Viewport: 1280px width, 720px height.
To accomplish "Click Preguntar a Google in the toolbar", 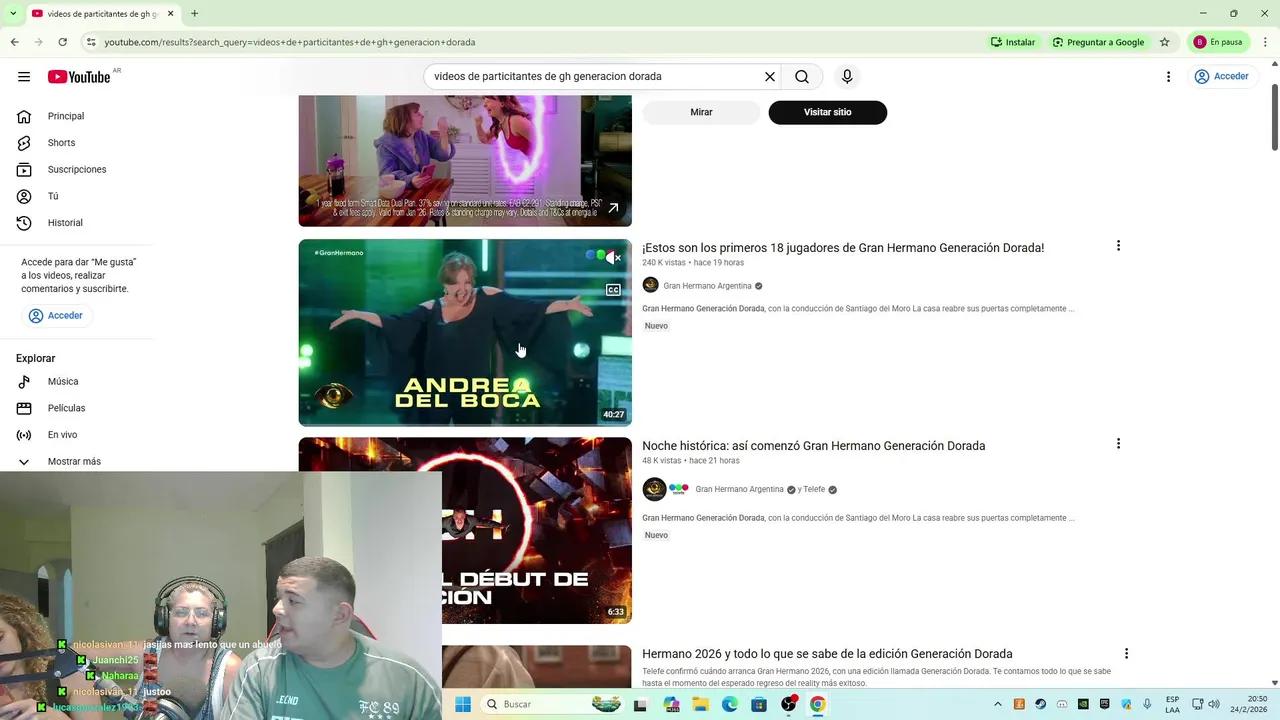I will click(x=1098, y=42).
